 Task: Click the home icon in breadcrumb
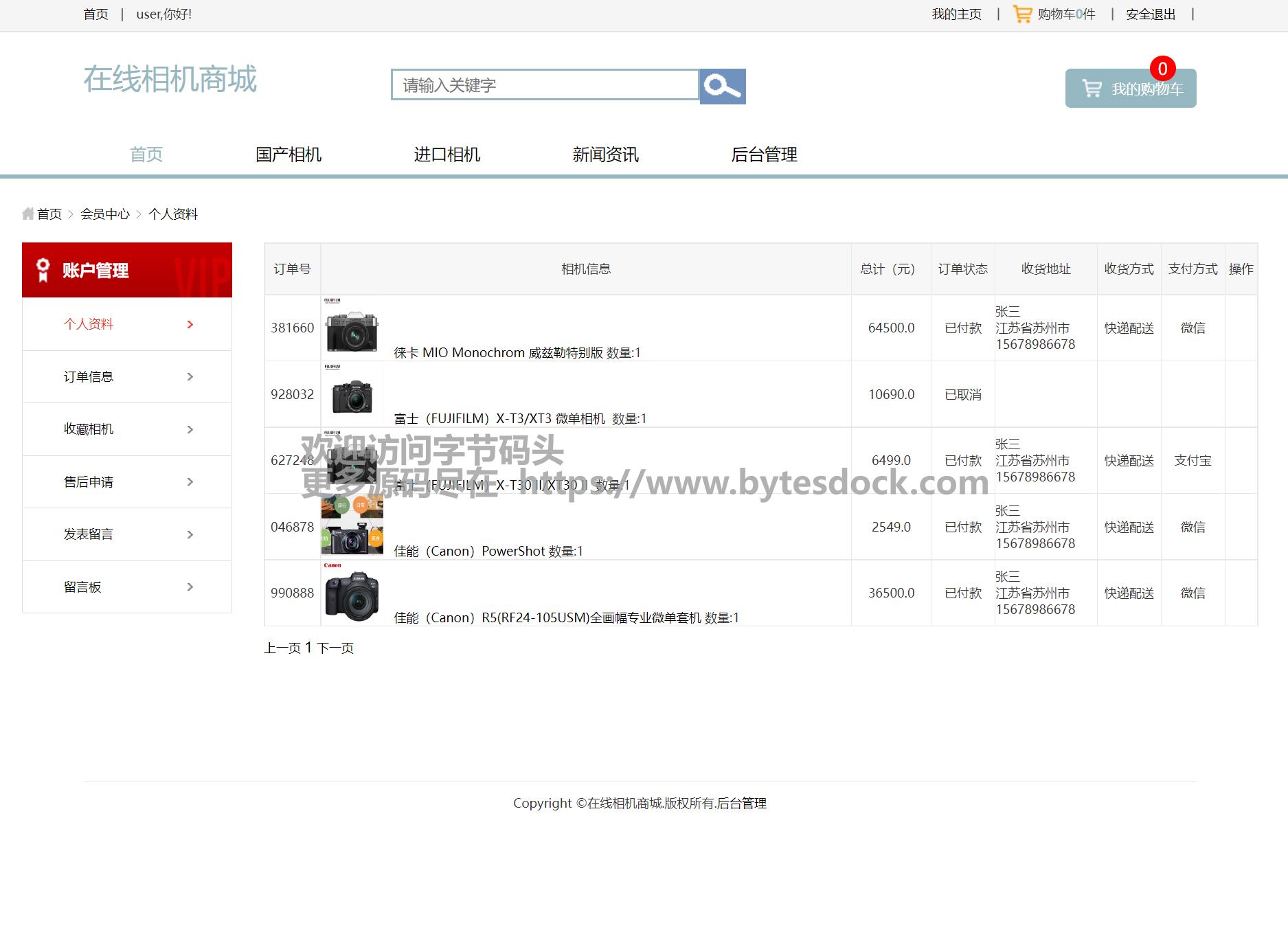[28, 214]
